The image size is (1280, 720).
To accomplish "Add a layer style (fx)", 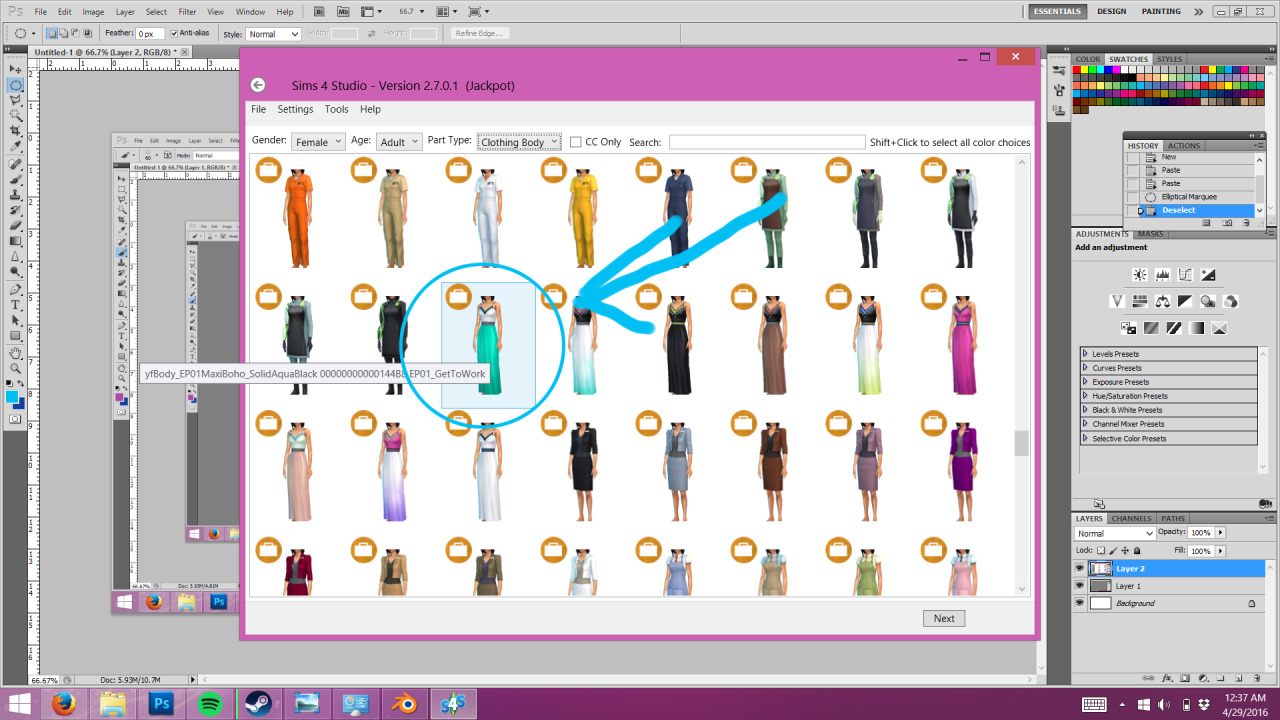I will (x=1167, y=678).
